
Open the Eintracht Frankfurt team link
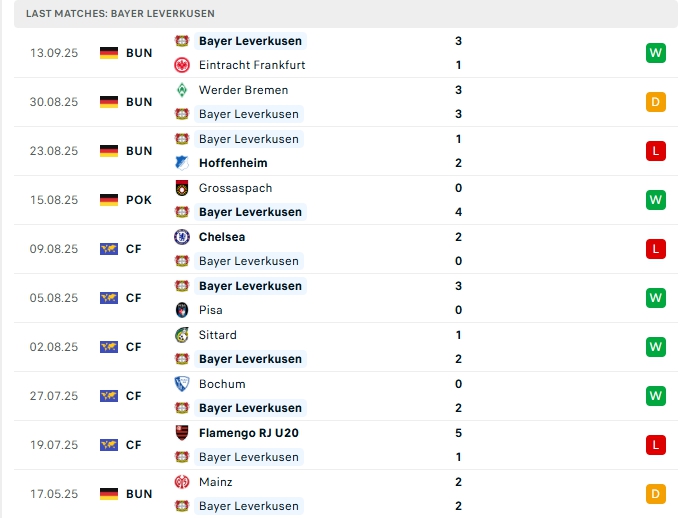[x=252, y=65]
